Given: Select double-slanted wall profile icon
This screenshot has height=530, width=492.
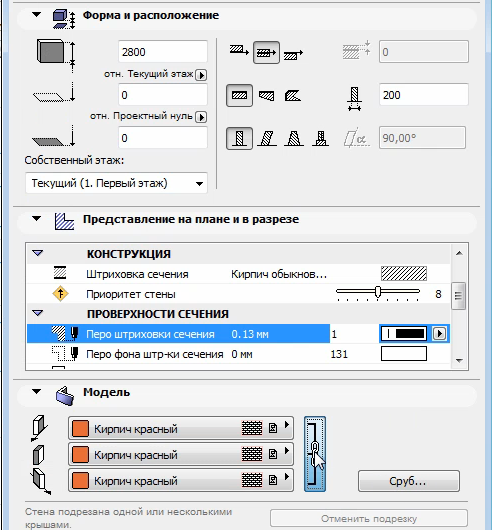Looking at the screenshot, I should click(x=294, y=138).
